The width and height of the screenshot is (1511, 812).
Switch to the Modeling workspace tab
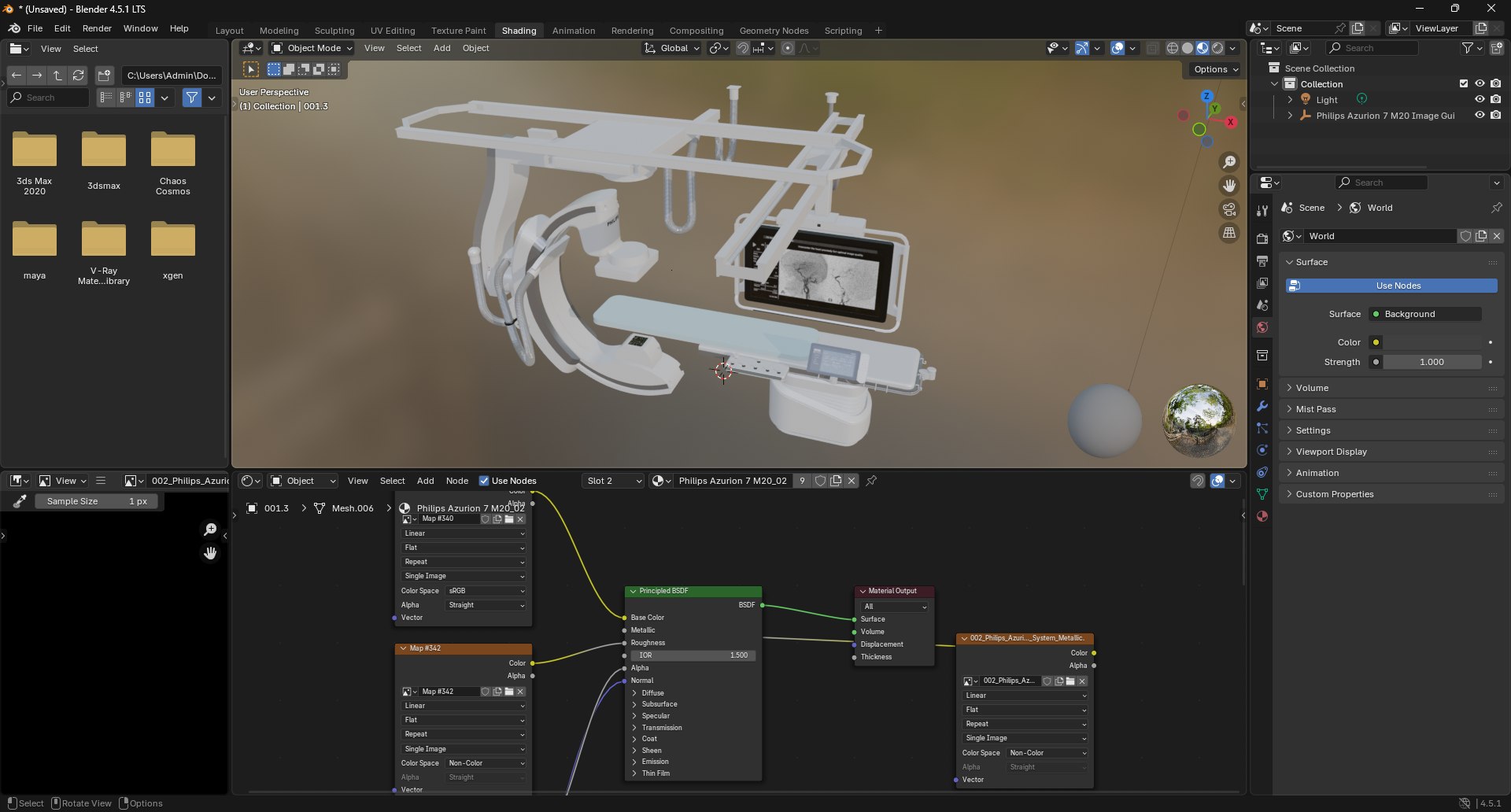click(279, 31)
